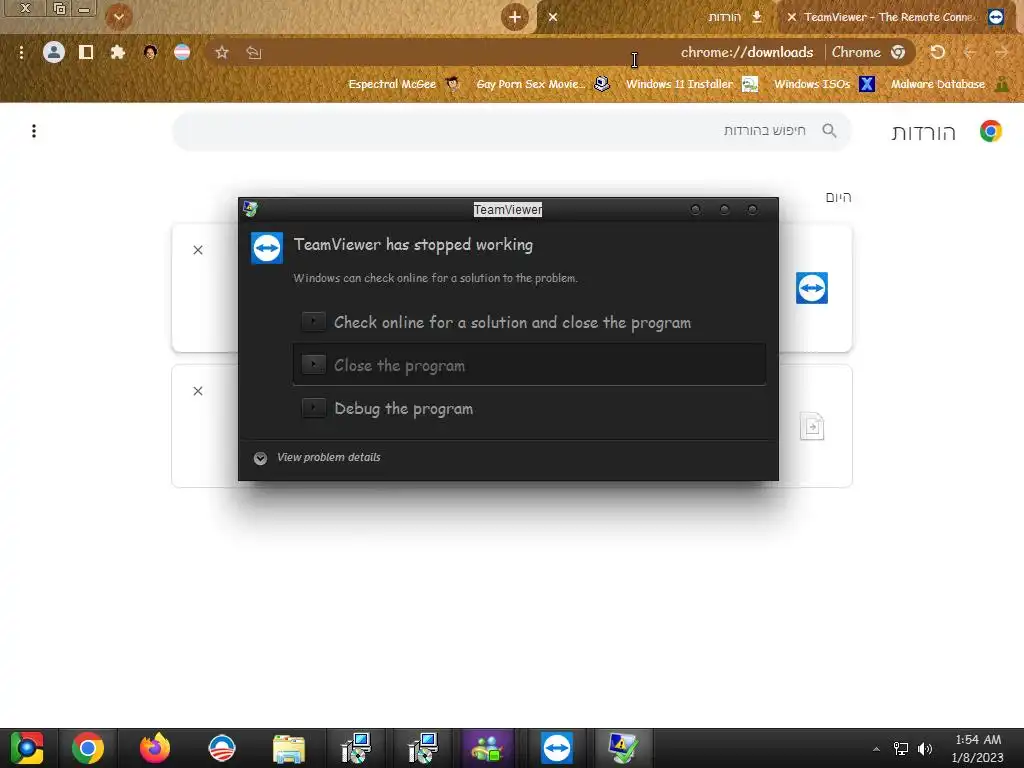
Task: Expand View problem details
Action: click(317, 458)
